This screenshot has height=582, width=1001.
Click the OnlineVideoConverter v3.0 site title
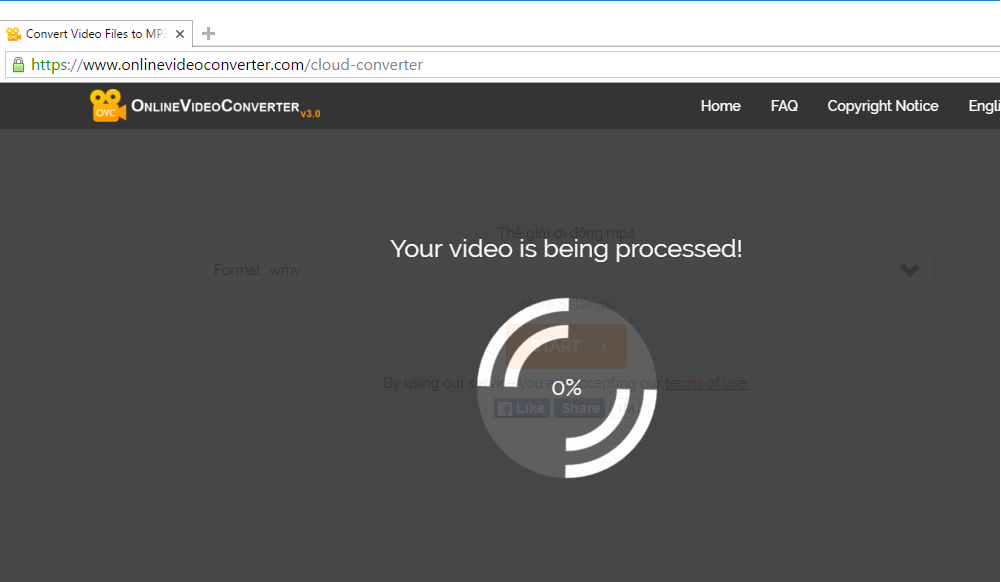pyautogui.click(x=225, y=107)
